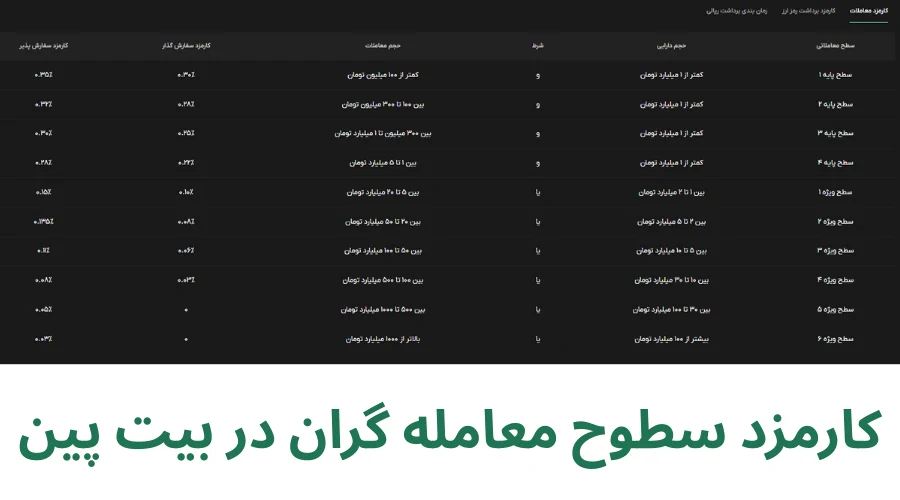Select the سطح ویژه ۴ row label

click(x=835, y=280)
